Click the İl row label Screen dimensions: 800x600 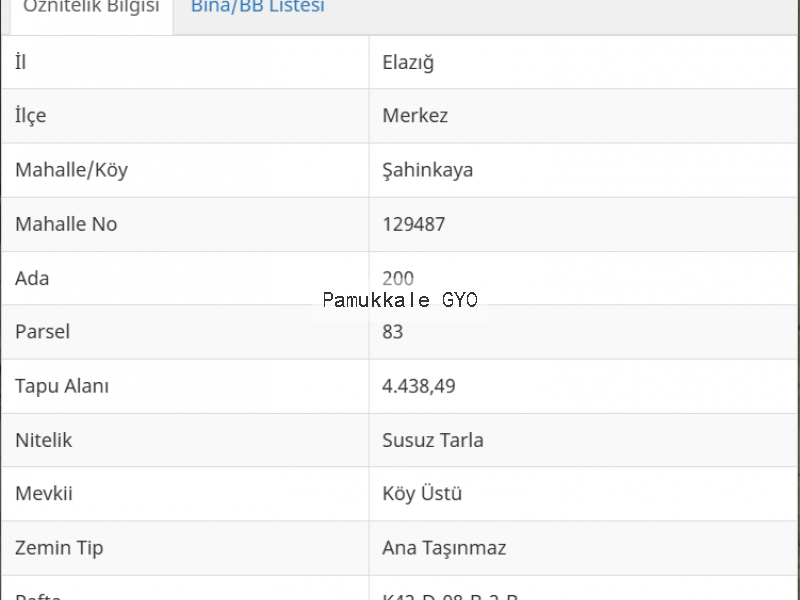(20, 62)
